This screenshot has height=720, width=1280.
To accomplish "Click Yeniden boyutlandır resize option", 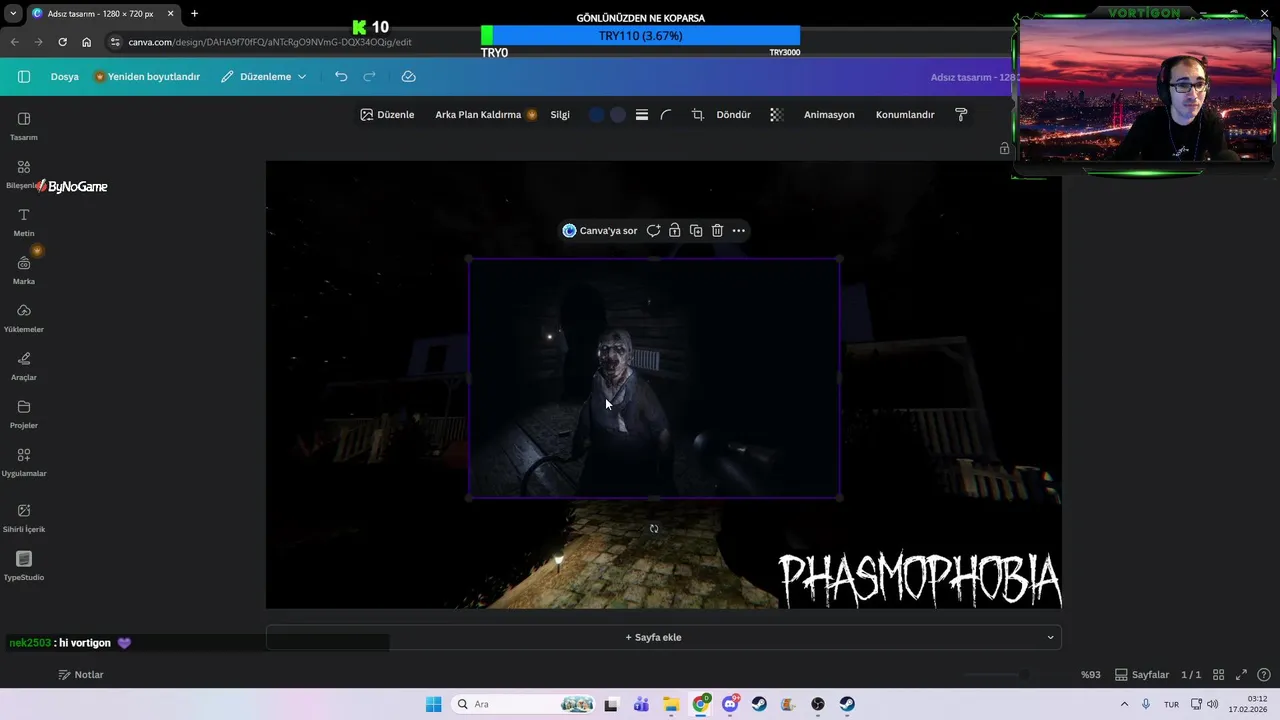I will tap(147, 77).
